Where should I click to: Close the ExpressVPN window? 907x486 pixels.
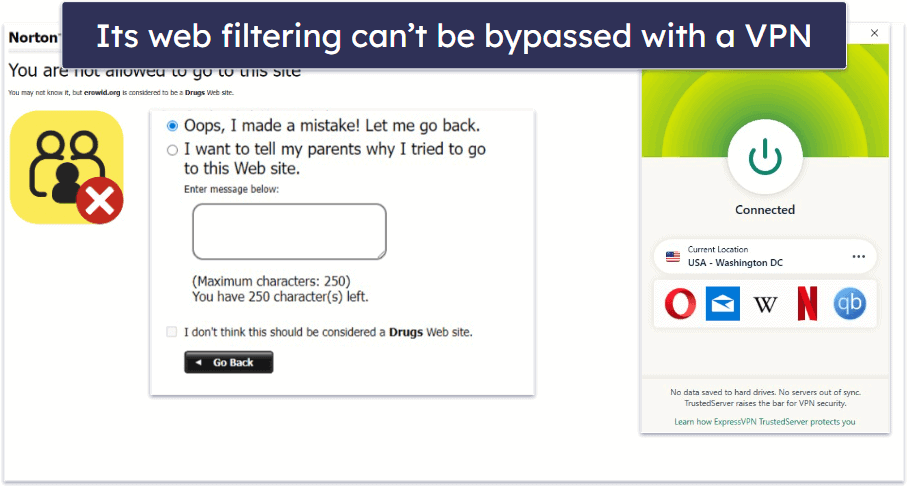(x=874, y=34)
